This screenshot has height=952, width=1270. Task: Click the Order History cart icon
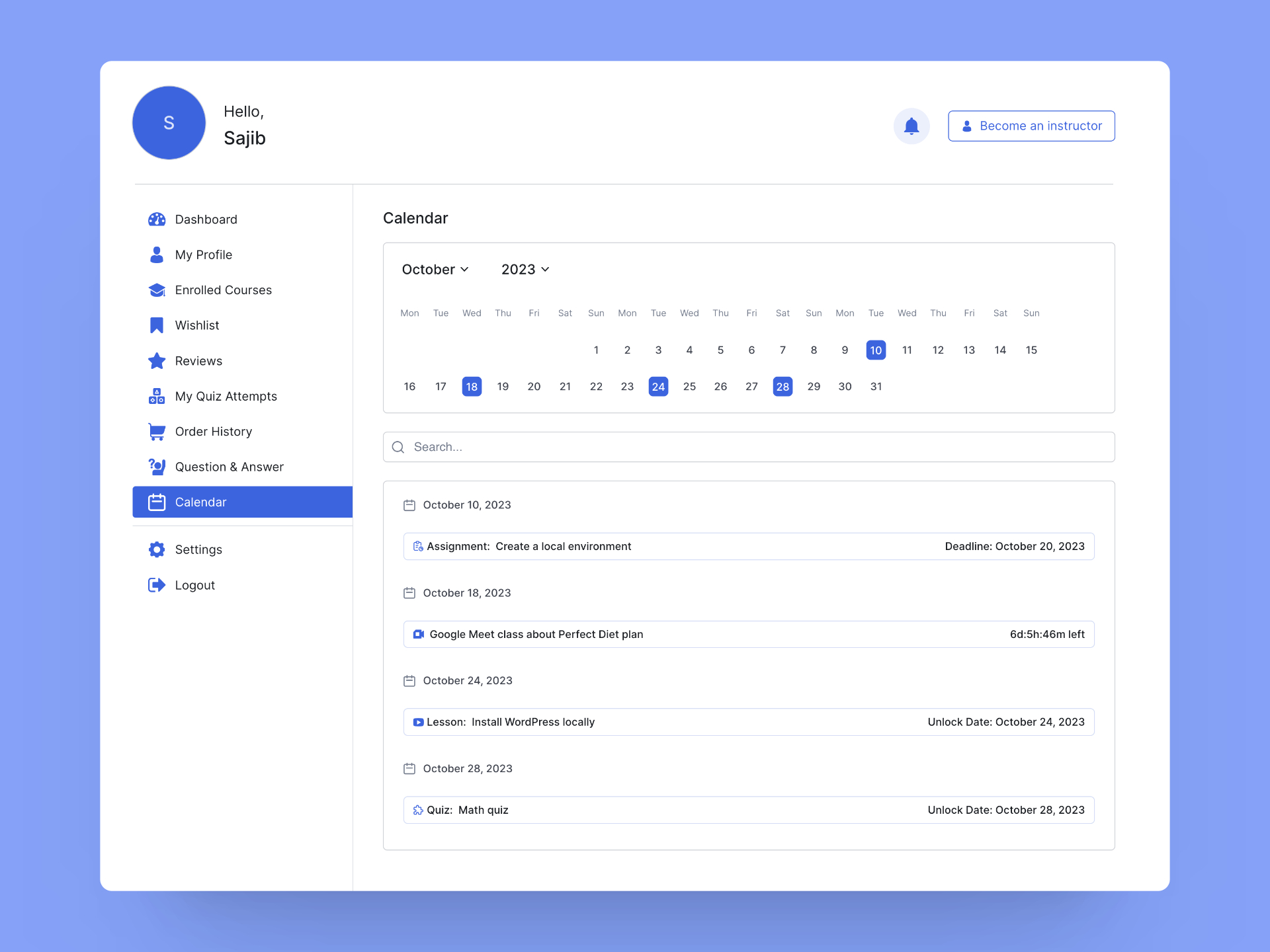coord(158,431)
